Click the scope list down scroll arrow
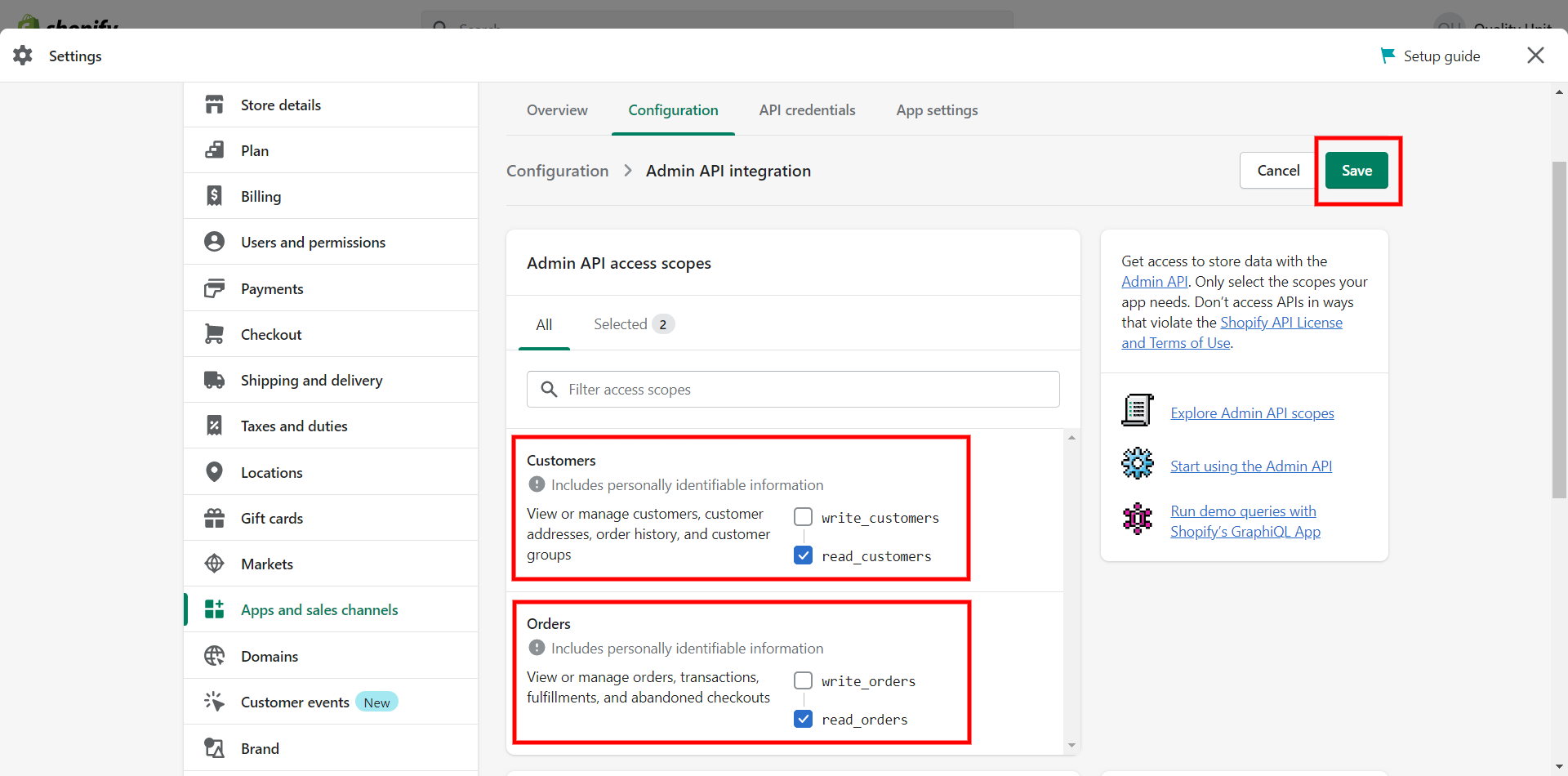 tap(1071, 745)
